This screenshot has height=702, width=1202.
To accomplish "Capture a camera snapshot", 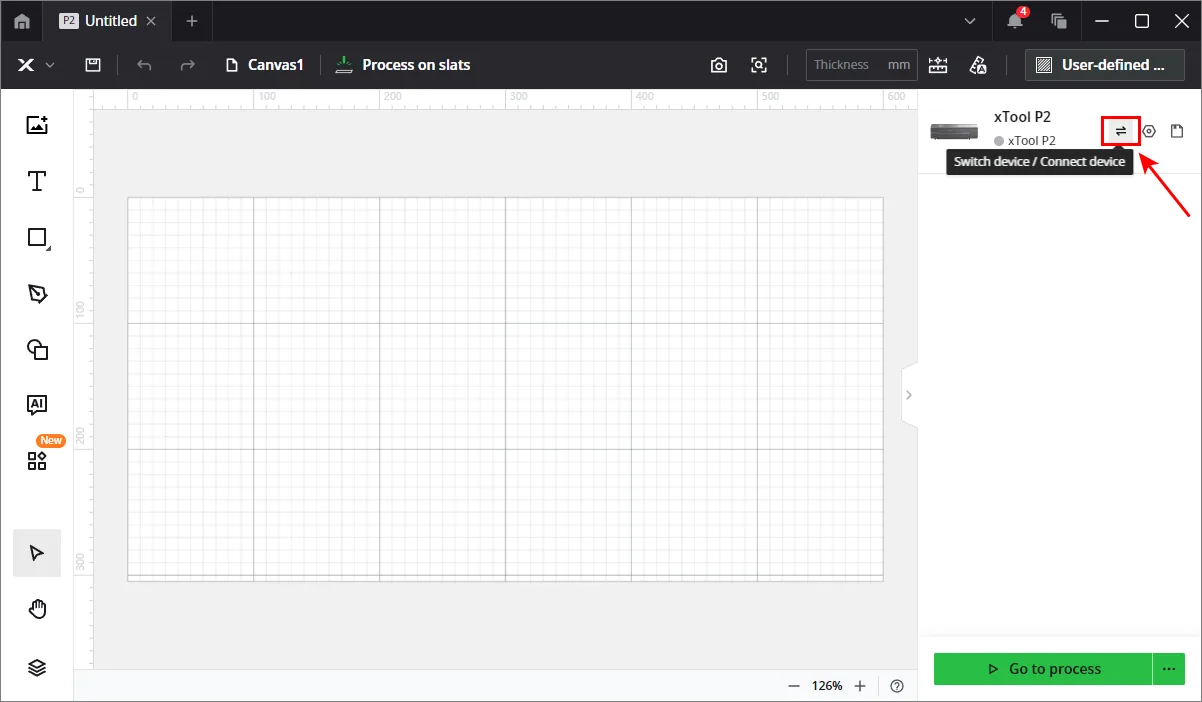I will [719, 65].
